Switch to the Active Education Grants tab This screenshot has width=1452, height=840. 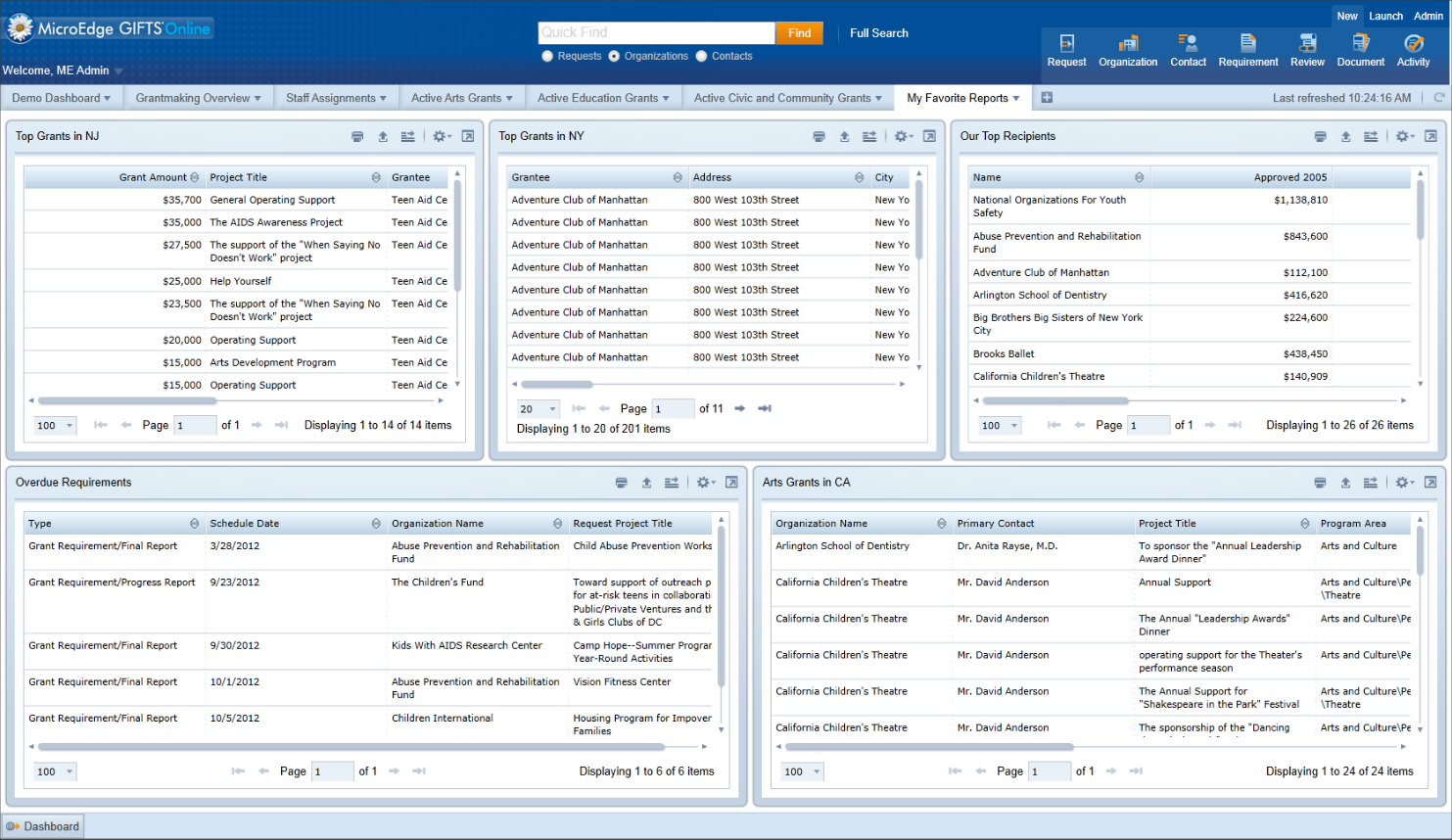coord(602,98)
